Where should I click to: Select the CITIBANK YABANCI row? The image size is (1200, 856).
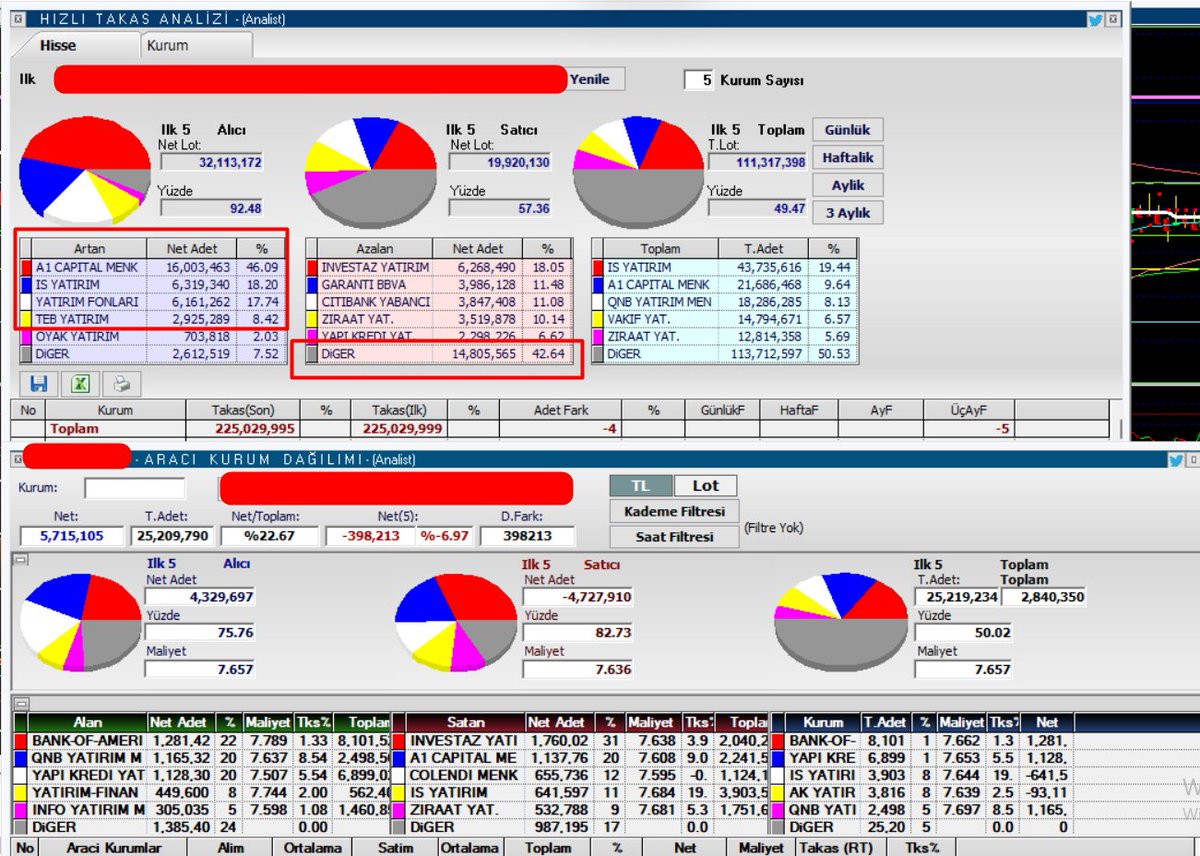click(x=439, y=301)
